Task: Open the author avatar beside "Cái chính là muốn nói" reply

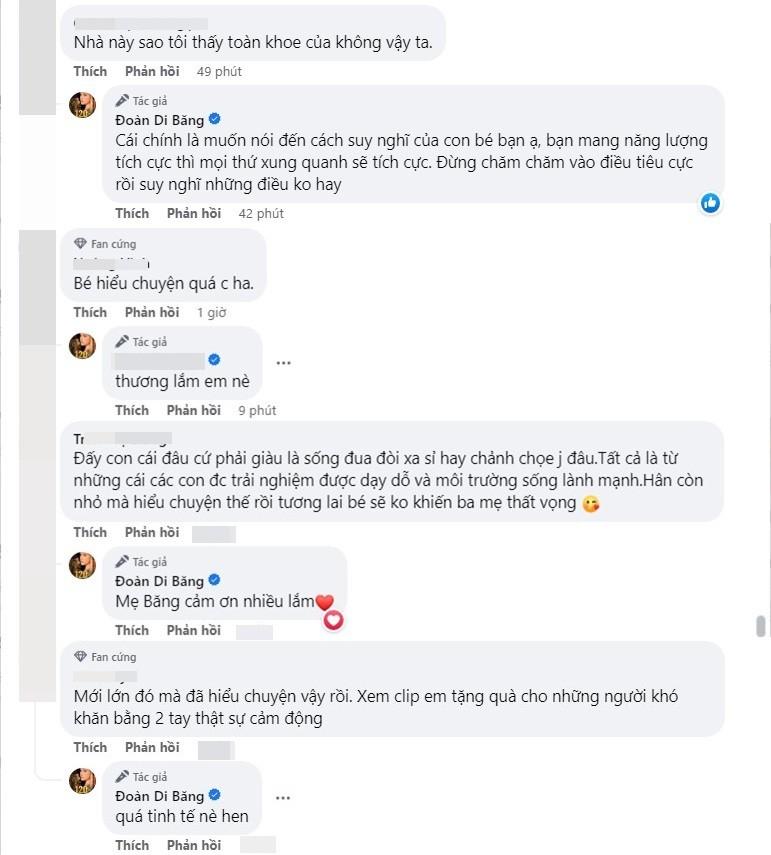Action: (83, 104)
